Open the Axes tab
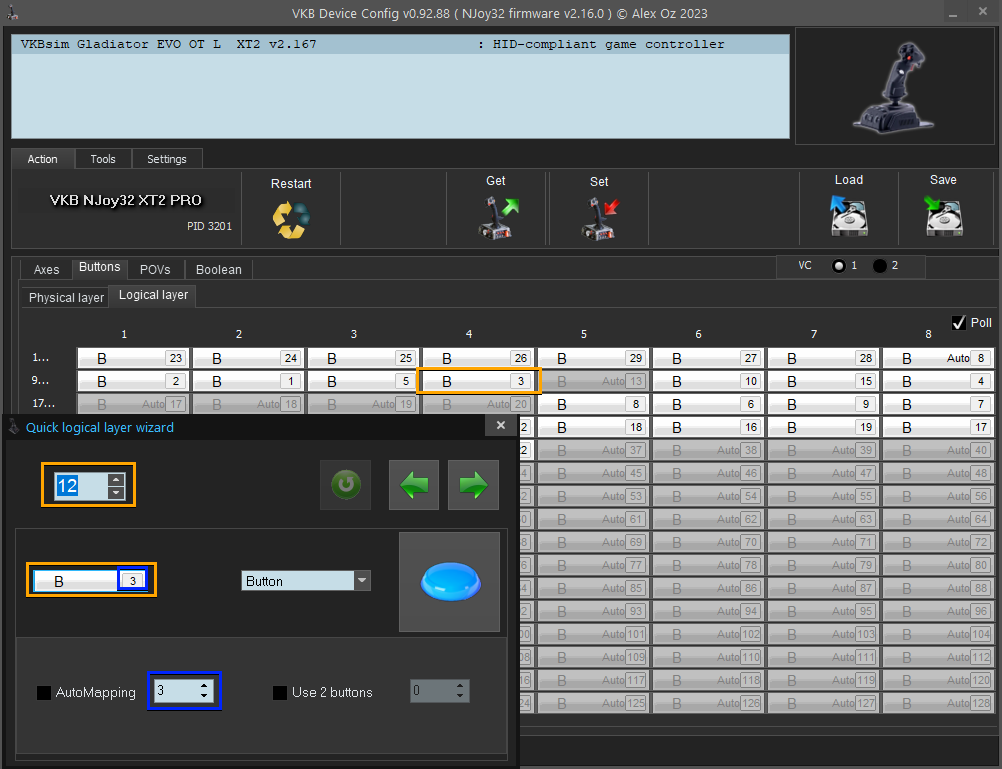Viewport: 1002px width, 769px height. point(47,270)
